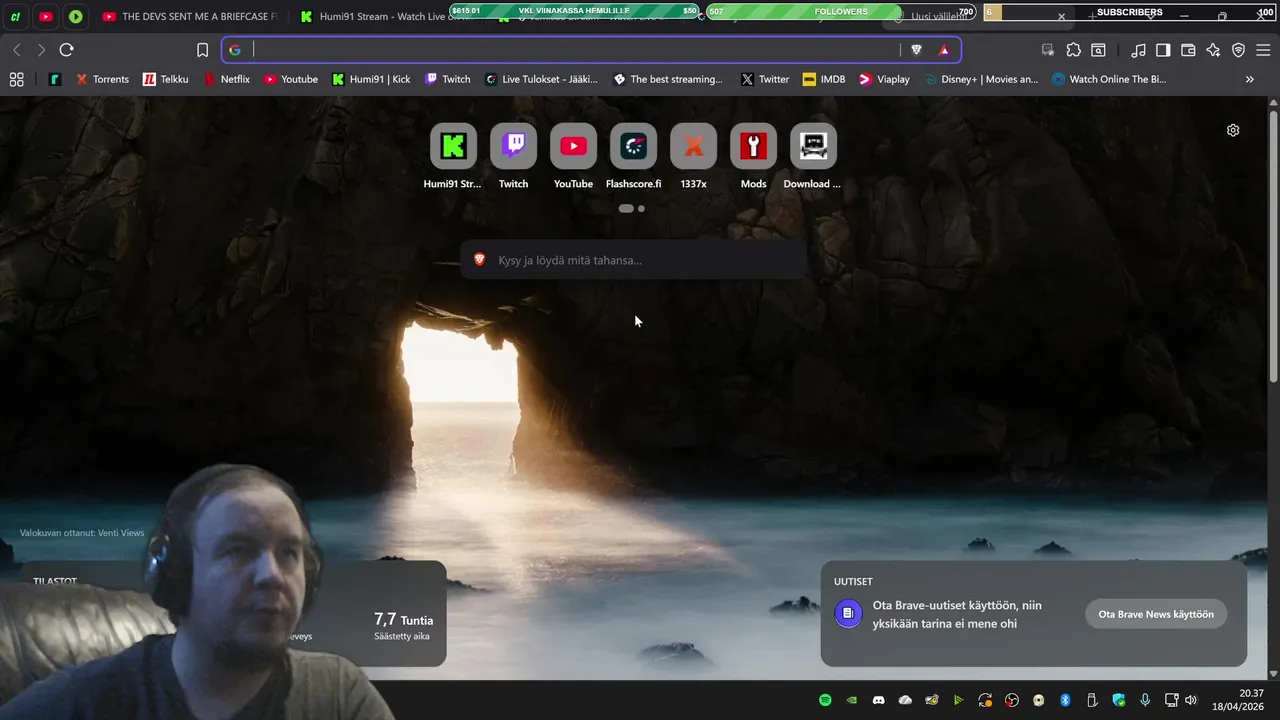This screenshot has width=1280, height=720.
Task: Toggle the sidebar panel icon
Action: point(1163,50)
